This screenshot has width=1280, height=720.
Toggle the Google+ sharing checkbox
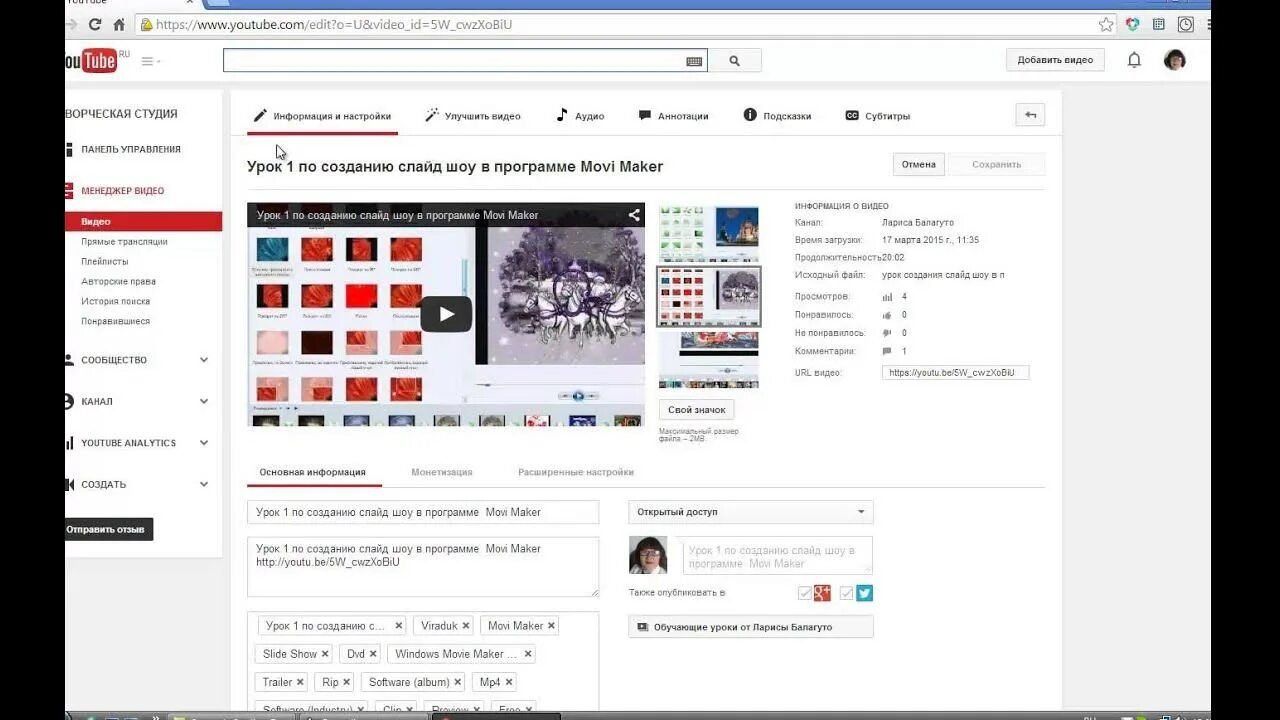805,593
